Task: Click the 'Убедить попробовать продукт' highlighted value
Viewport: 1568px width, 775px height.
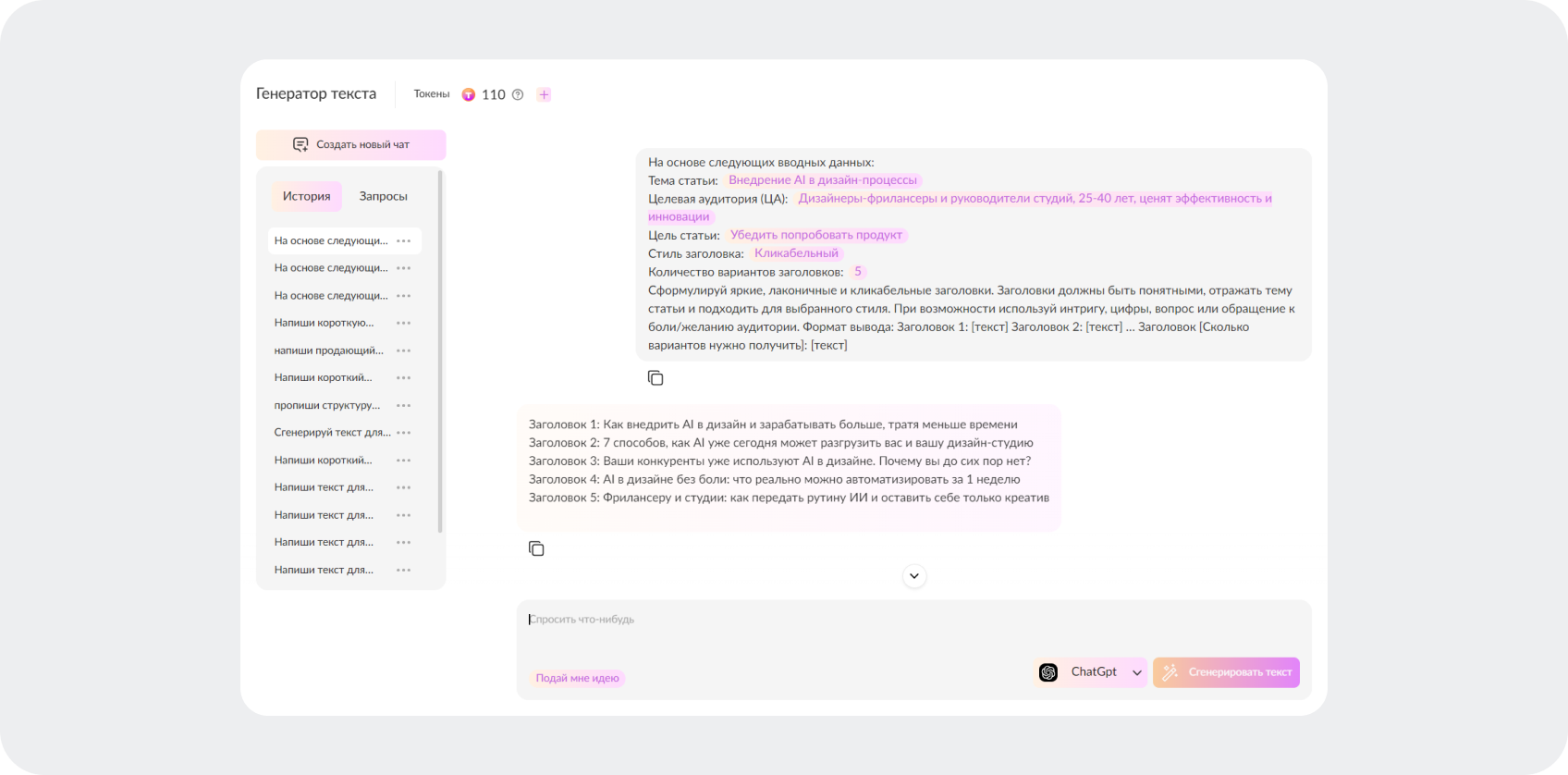Action: pos(816,235)
